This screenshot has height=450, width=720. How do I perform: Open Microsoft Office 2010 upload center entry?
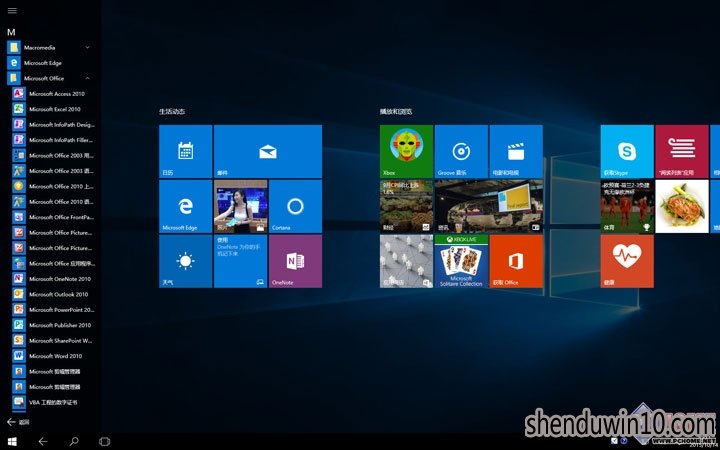click(53, 186)
